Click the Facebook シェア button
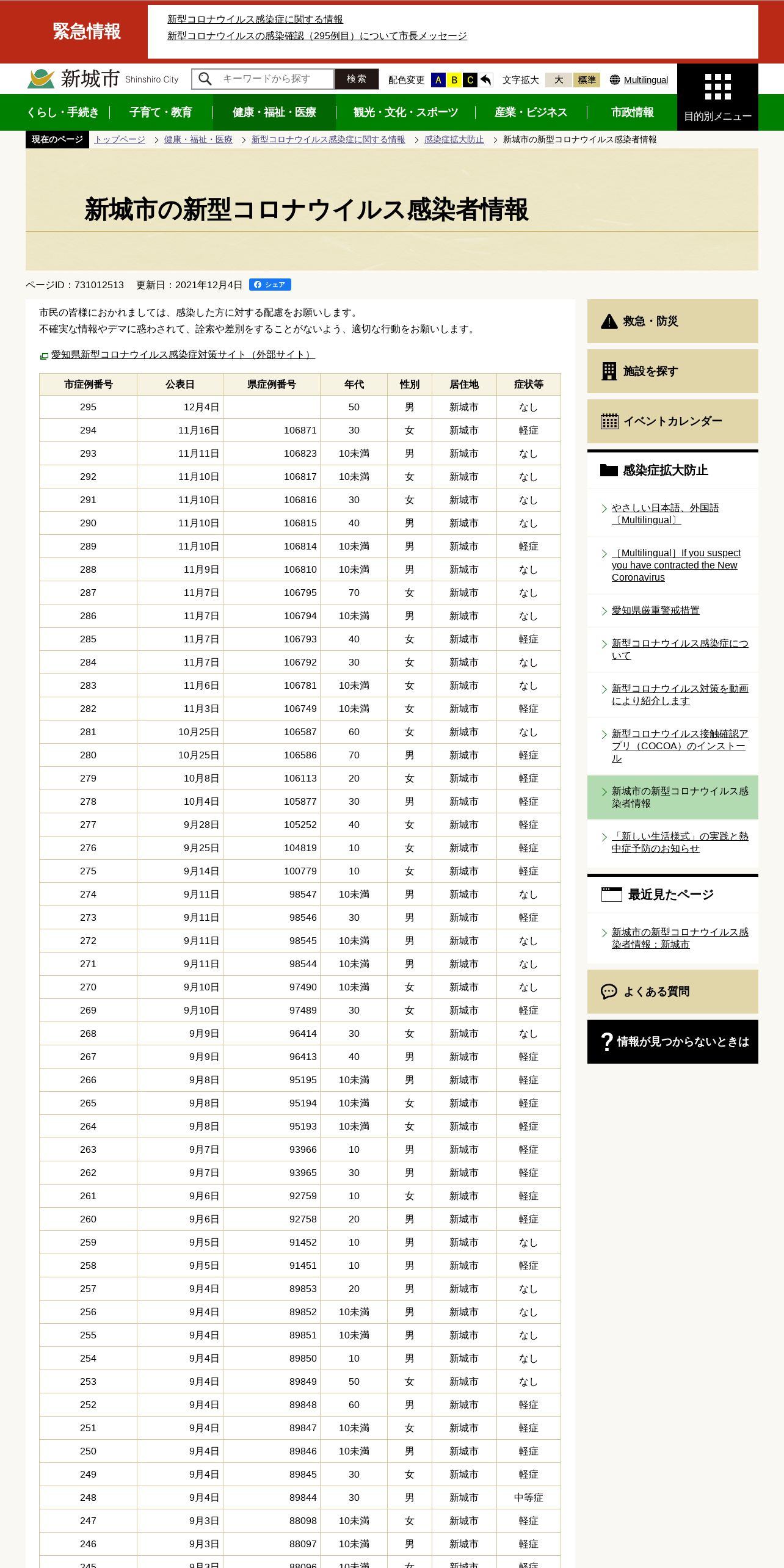Image resolution: width=784 pixels, height=1568 pixels. (x=270, y=285)
